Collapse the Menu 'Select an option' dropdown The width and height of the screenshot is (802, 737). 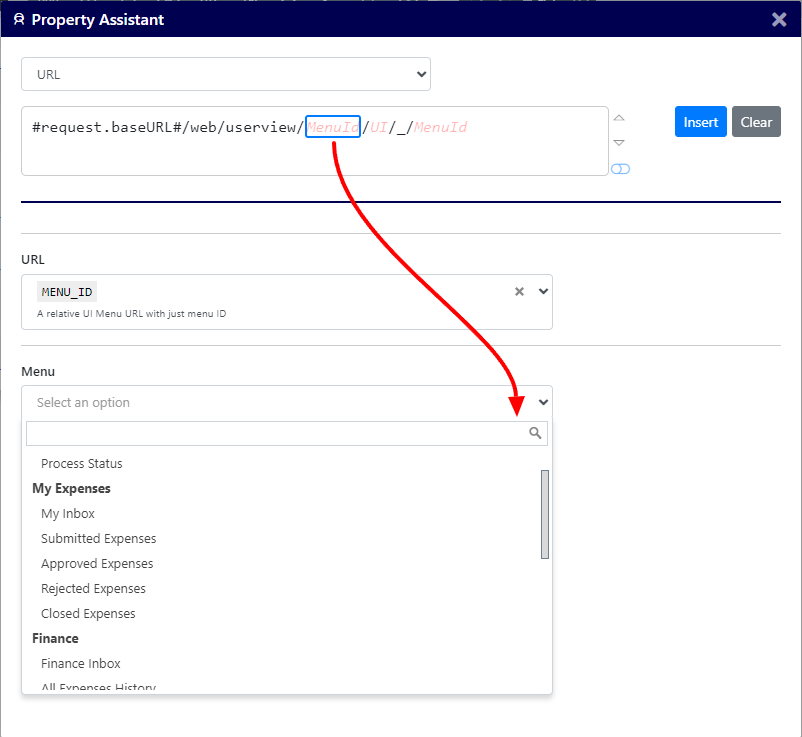point(543,402)
